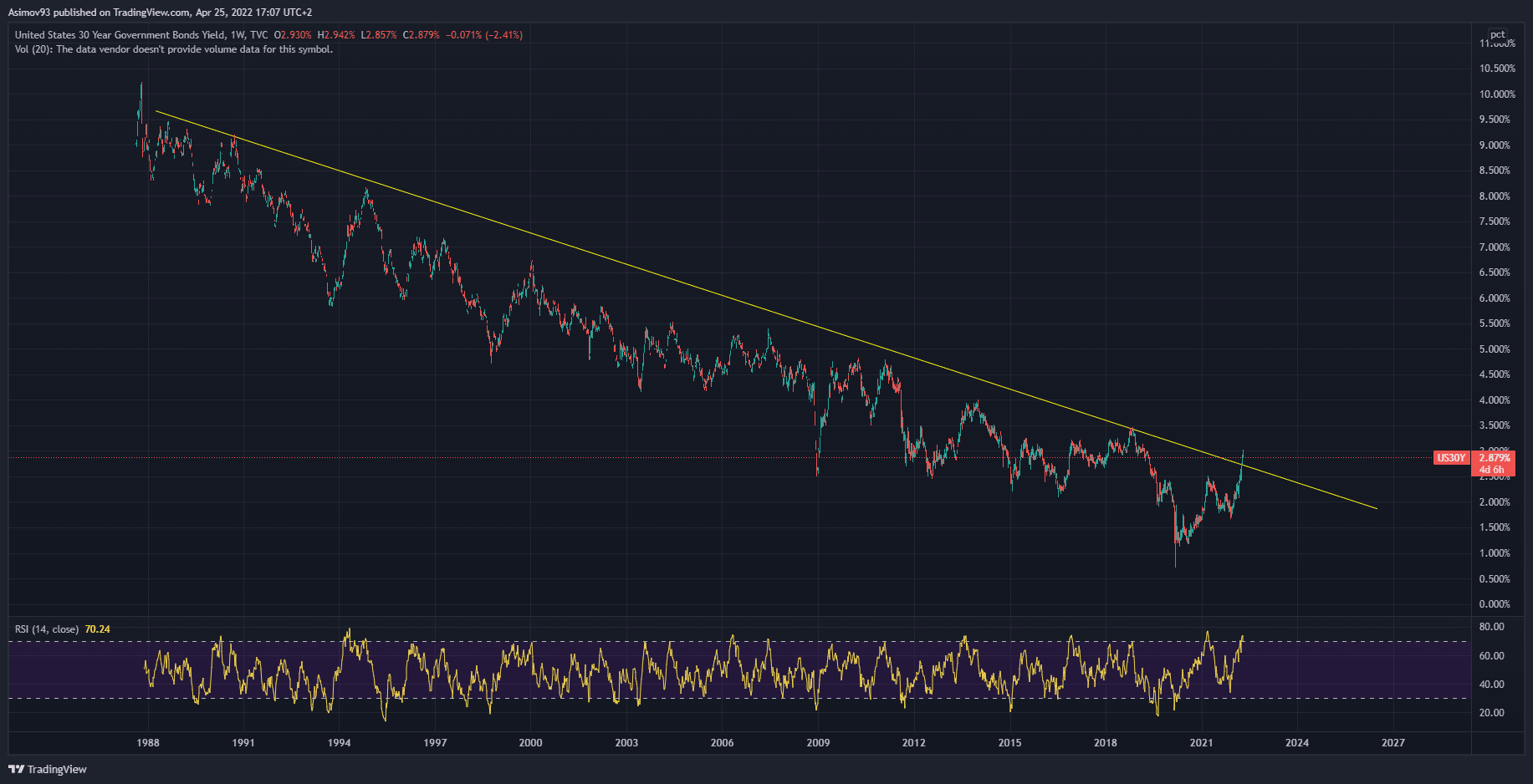Viewport: 1533px width, 784px height.
Task: Click the open value O2.930% in the header
Action: (x=293, y=35)
